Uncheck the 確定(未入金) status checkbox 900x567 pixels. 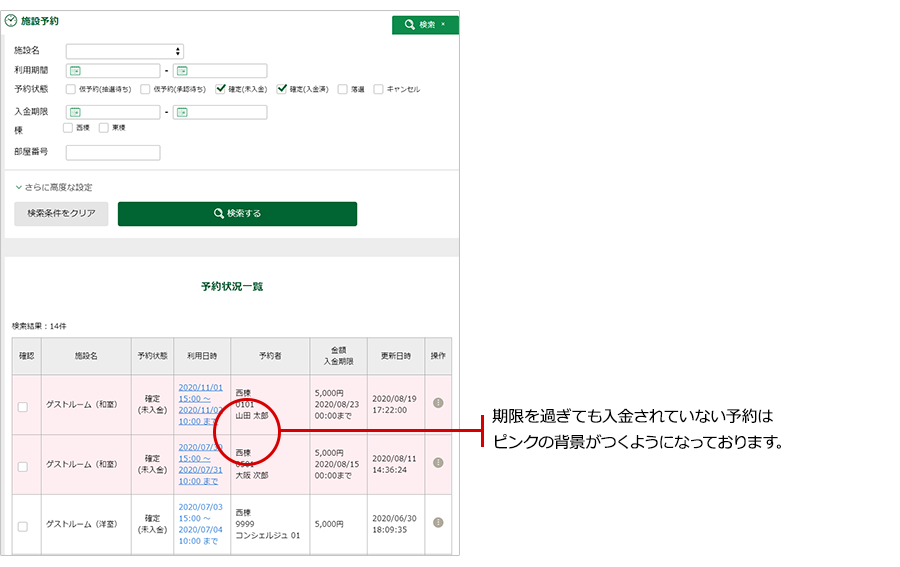(x=221, y=89)
